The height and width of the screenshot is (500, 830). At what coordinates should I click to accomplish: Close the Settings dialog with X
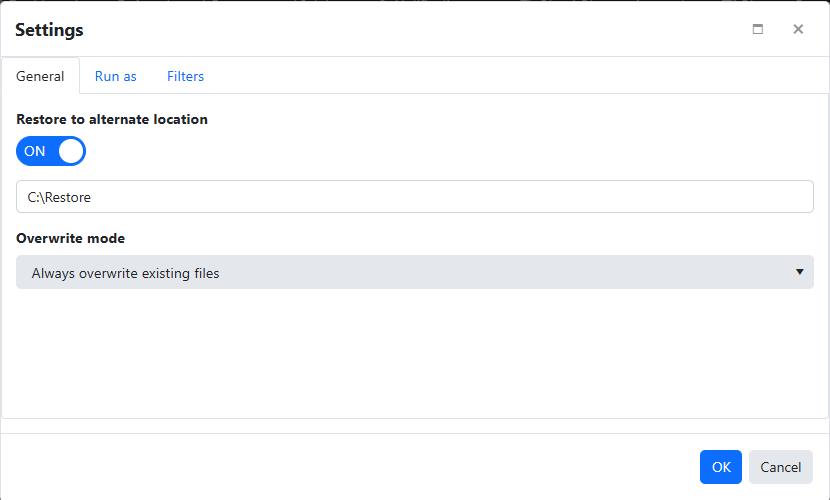(x=798, y=29)
